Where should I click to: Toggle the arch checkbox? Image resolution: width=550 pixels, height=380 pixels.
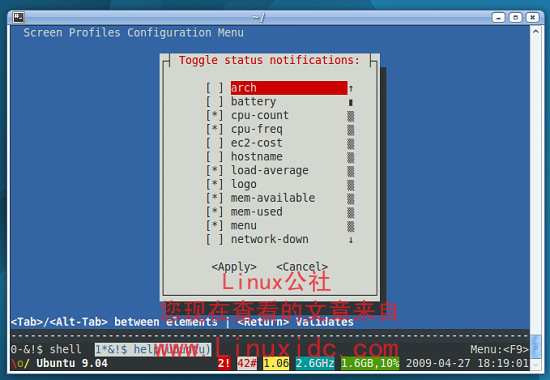click(214, 88)
